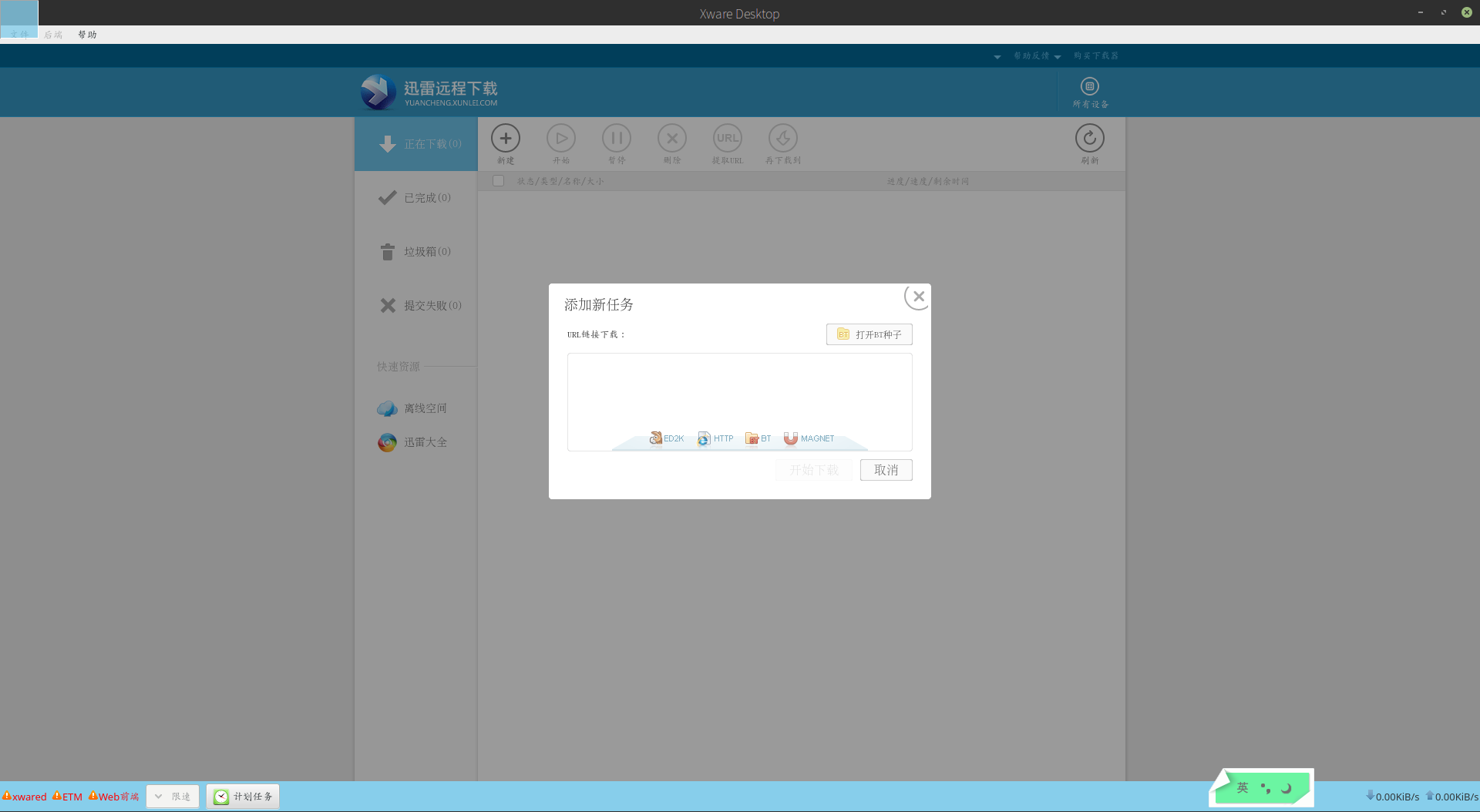Click the 打开BT种子 button
Screen dimensions: 1480x812
(x=869, y=334)
